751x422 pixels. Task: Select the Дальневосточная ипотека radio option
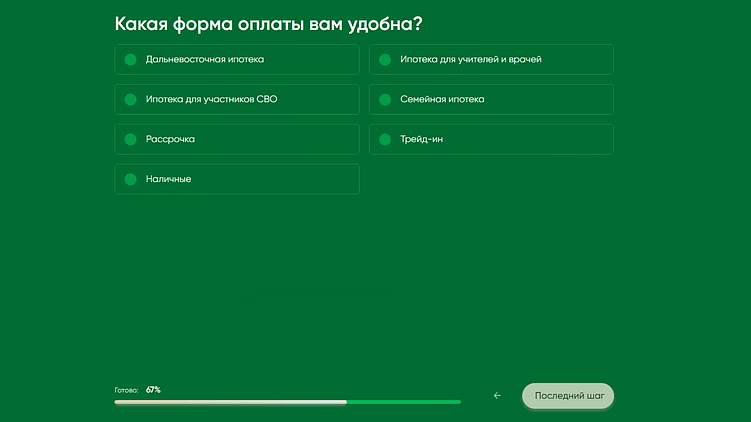click(237, 59)
